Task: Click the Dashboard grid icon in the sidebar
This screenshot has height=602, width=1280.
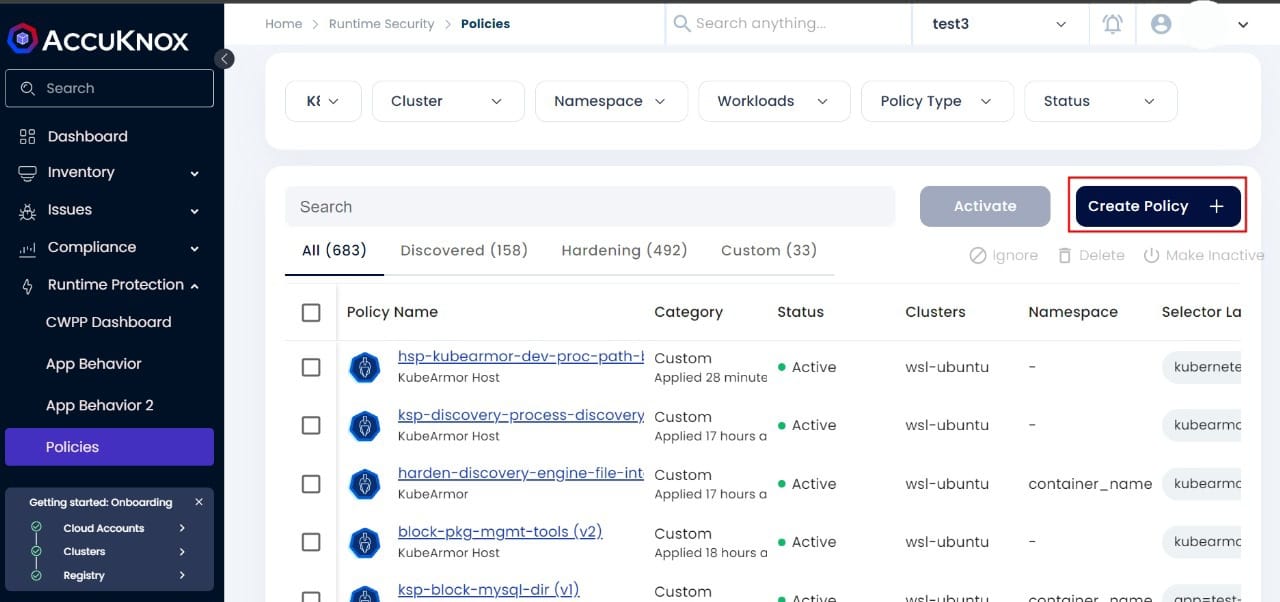Action: (x=27, y=136)
